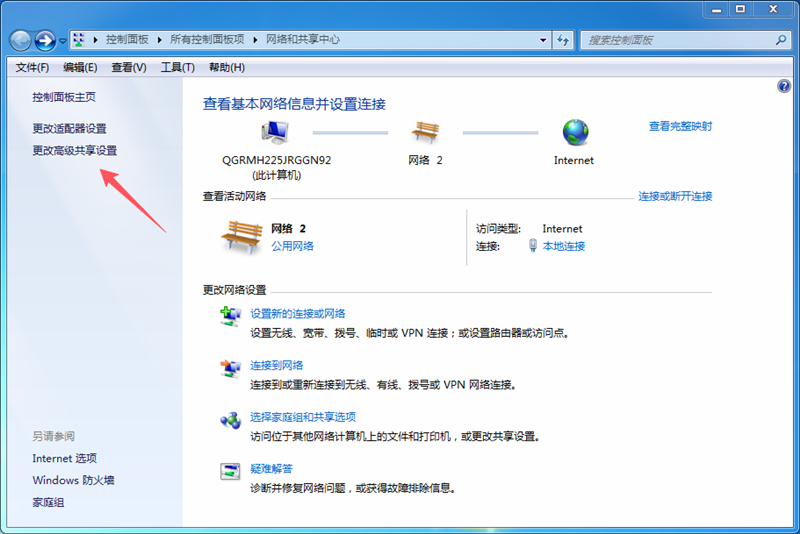This screenshot has width=800, height=534.
Task: Click the blue help question mark icon
Action: [x=784, y=87]
